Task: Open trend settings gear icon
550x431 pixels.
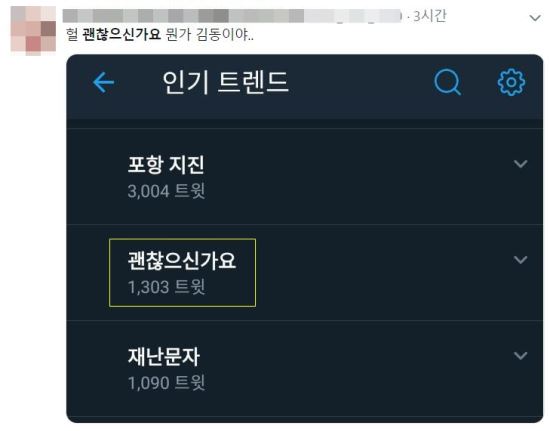Action: click(511, 82)
